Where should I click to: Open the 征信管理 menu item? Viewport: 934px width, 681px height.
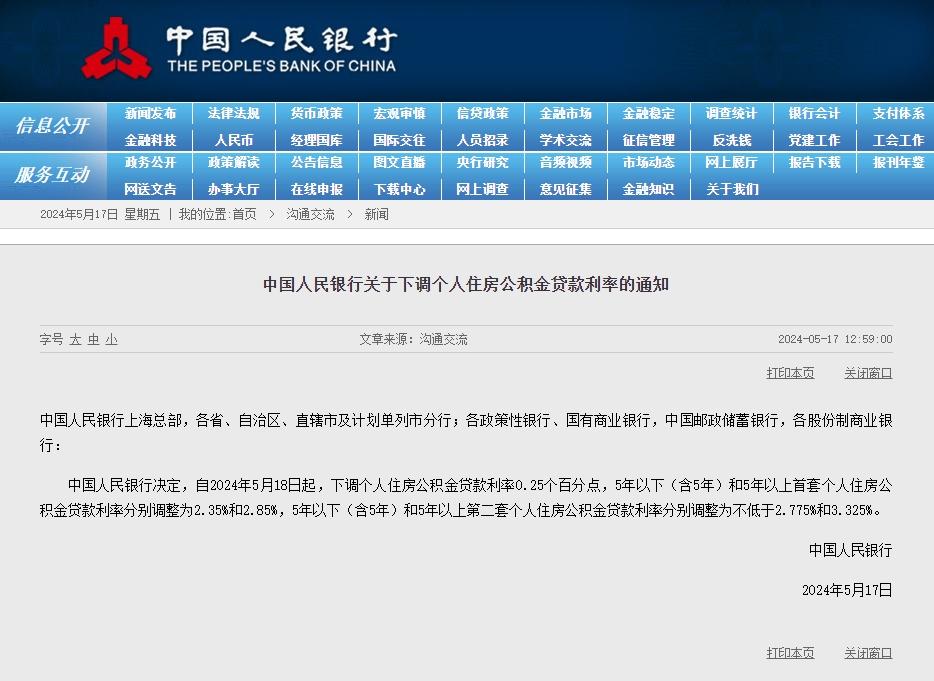pos(648,140)
